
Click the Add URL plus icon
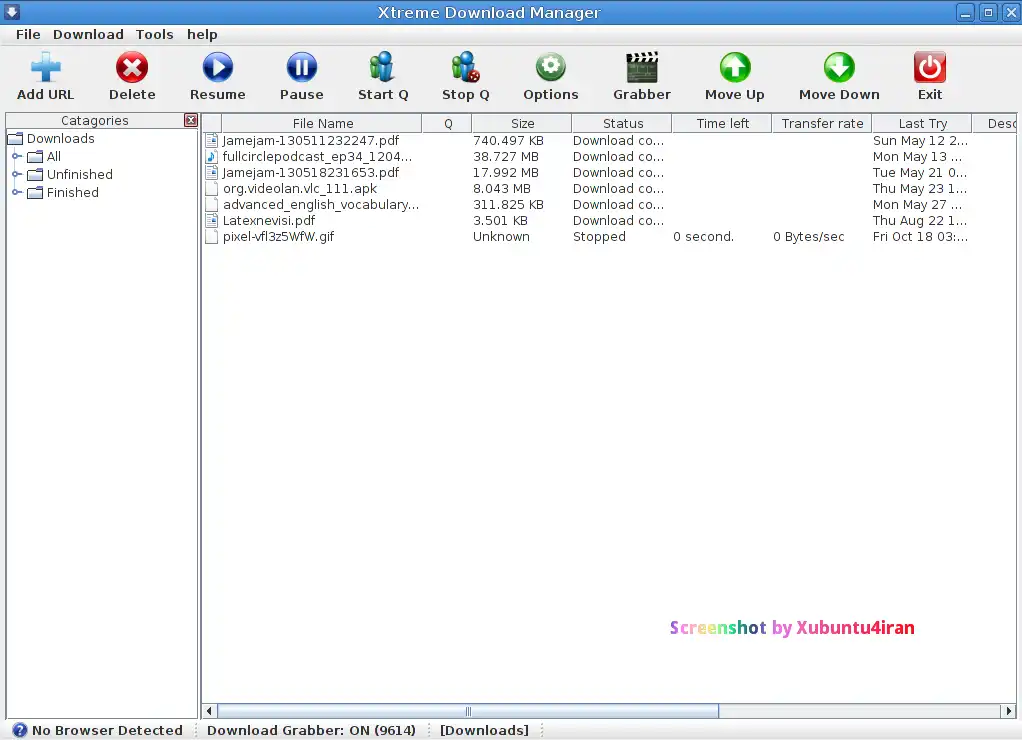[46, 67]
